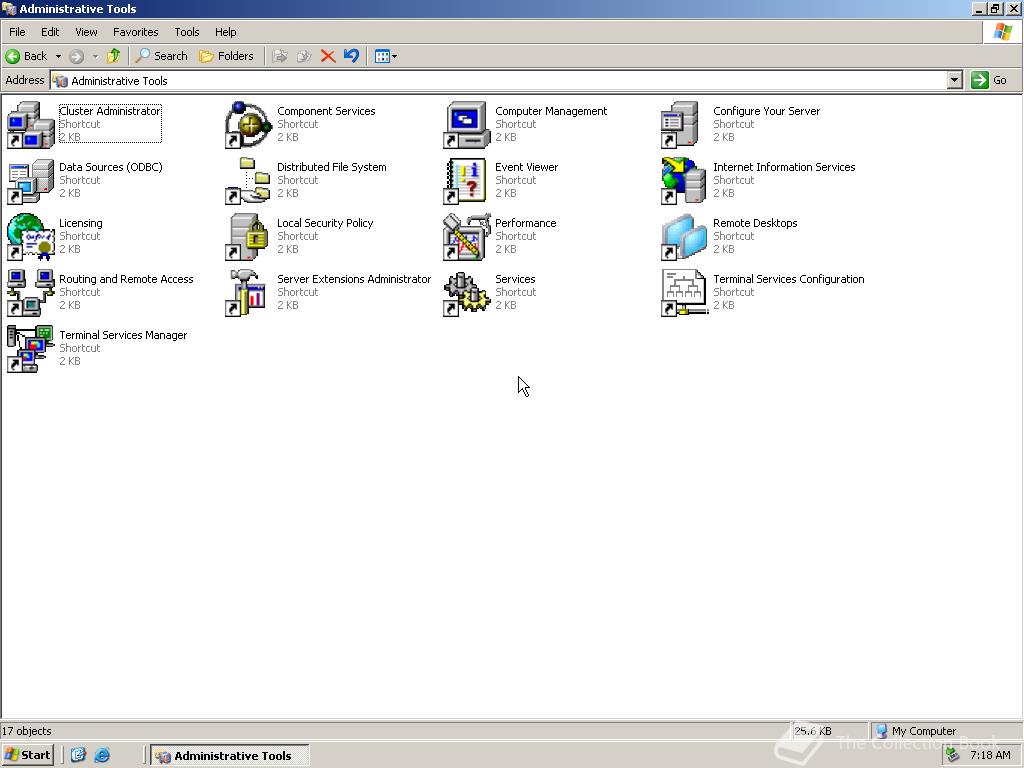The height and width of the screenshot is (768, 1024).
Task: Select the Data Sources (ODBC) icon
Action: pyautogui.click(x=30, y=181)
